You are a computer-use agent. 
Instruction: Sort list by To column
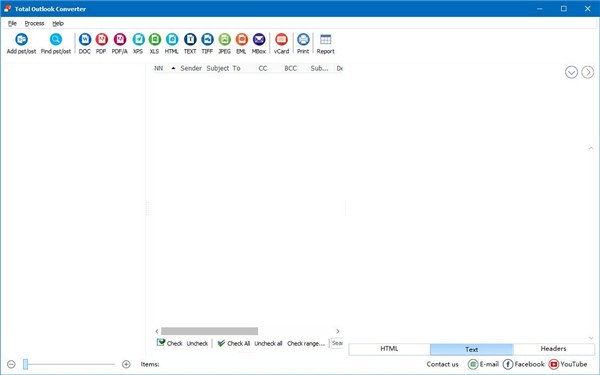click(x=236, y=68)
